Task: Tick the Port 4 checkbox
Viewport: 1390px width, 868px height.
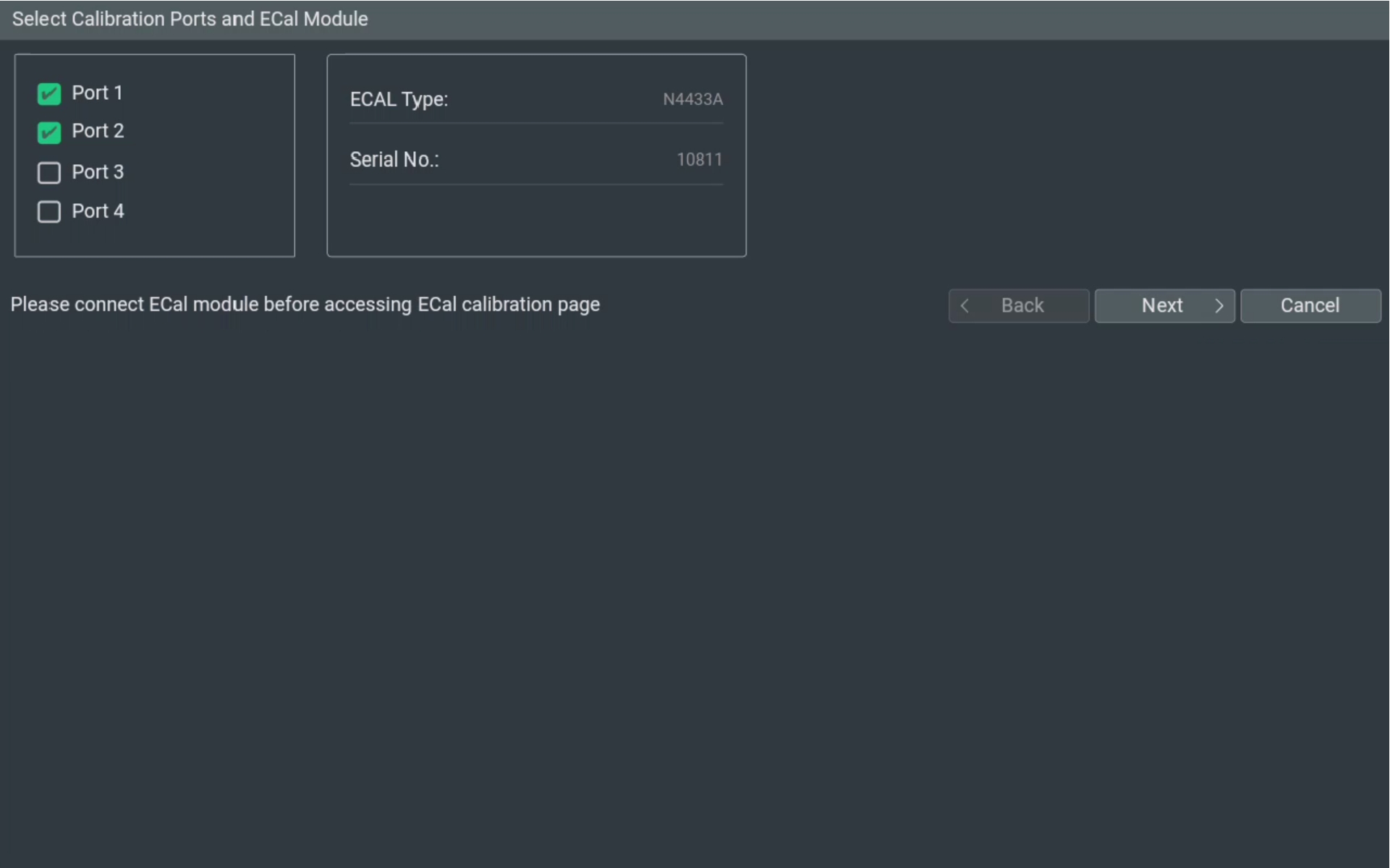Action: (x=48, y=212)
